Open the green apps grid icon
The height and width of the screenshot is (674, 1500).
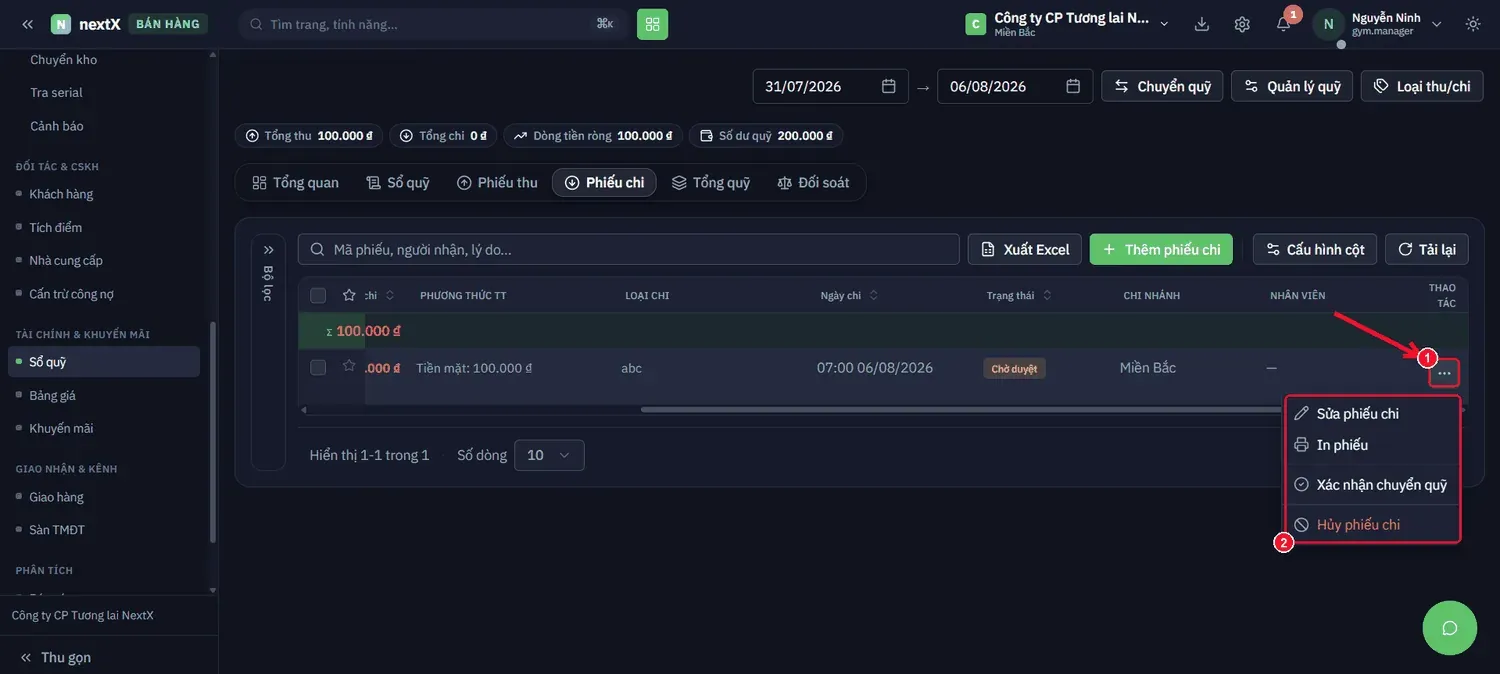(652, 24)
